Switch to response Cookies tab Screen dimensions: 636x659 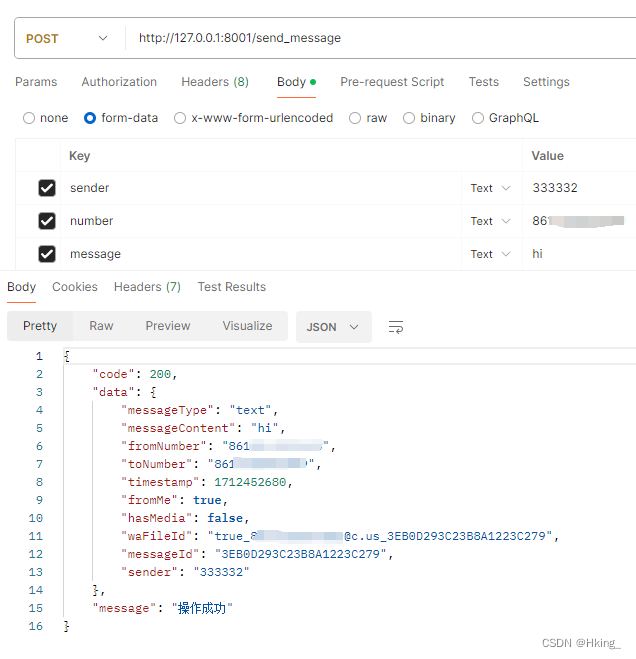pos(75,287)
